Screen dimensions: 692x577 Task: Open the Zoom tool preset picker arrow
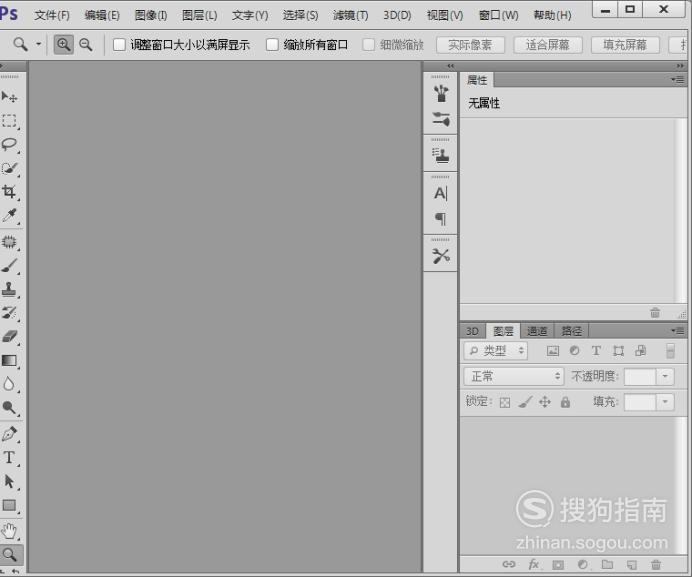(x=38, y=44)
